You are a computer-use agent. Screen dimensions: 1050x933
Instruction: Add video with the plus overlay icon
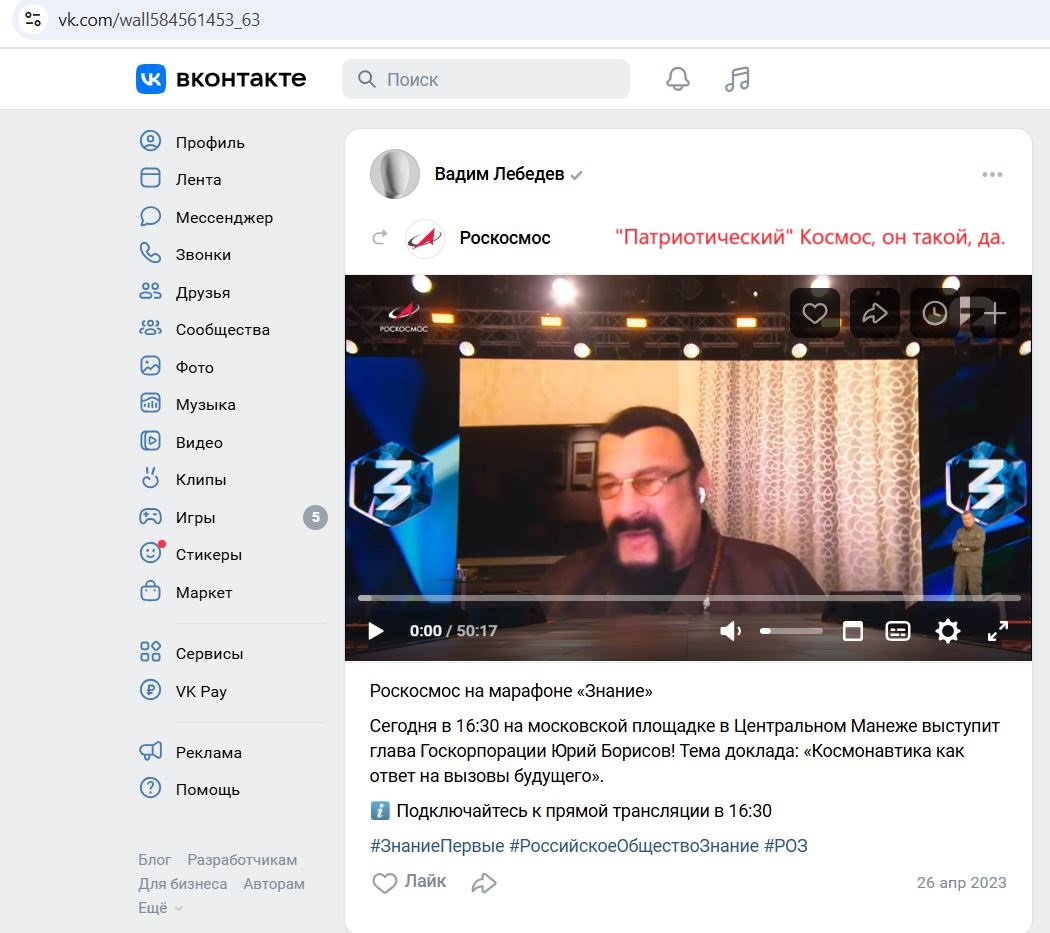coord(994,313)
